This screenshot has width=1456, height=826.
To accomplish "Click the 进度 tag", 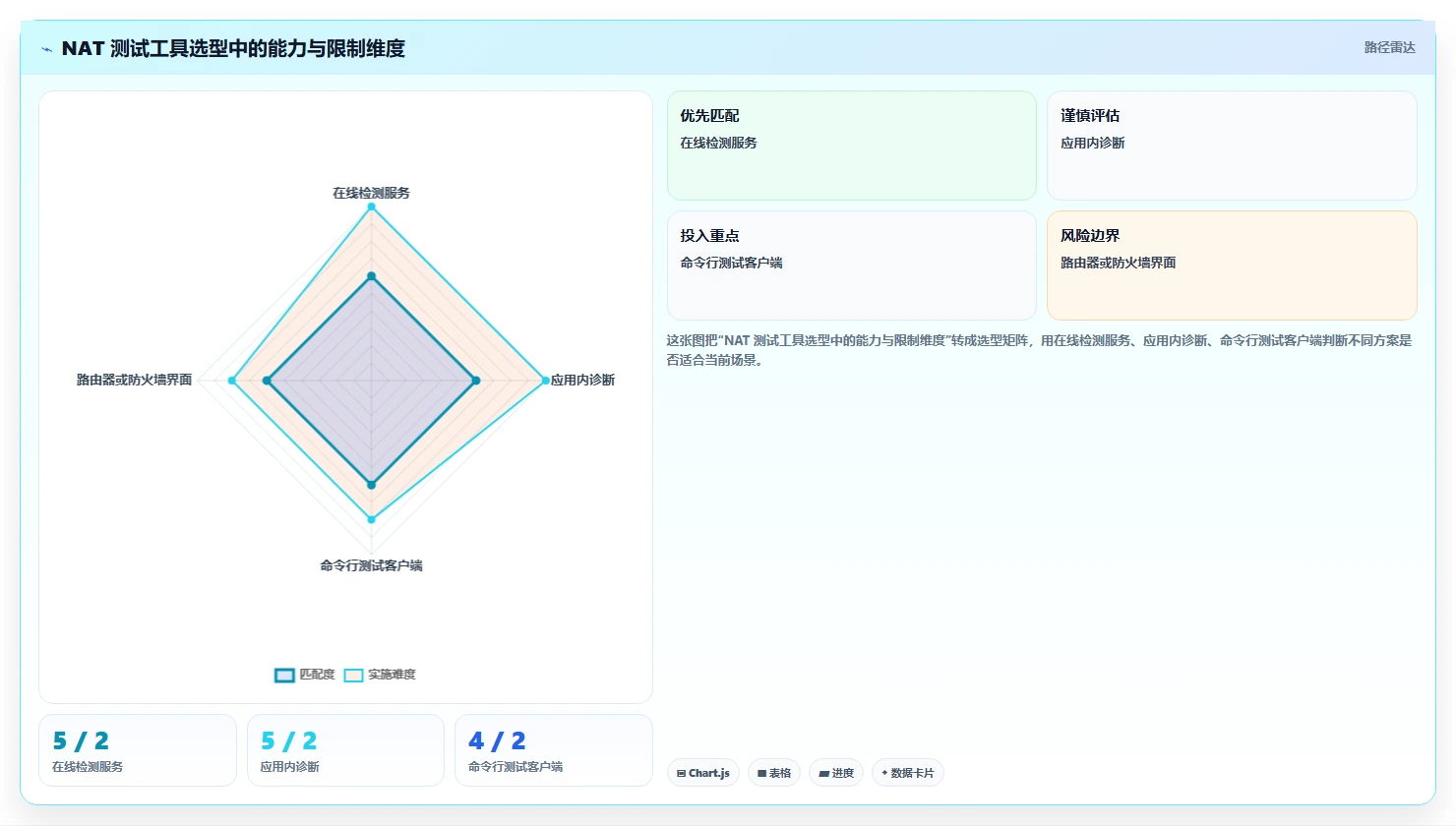I will tap(836, 773).
